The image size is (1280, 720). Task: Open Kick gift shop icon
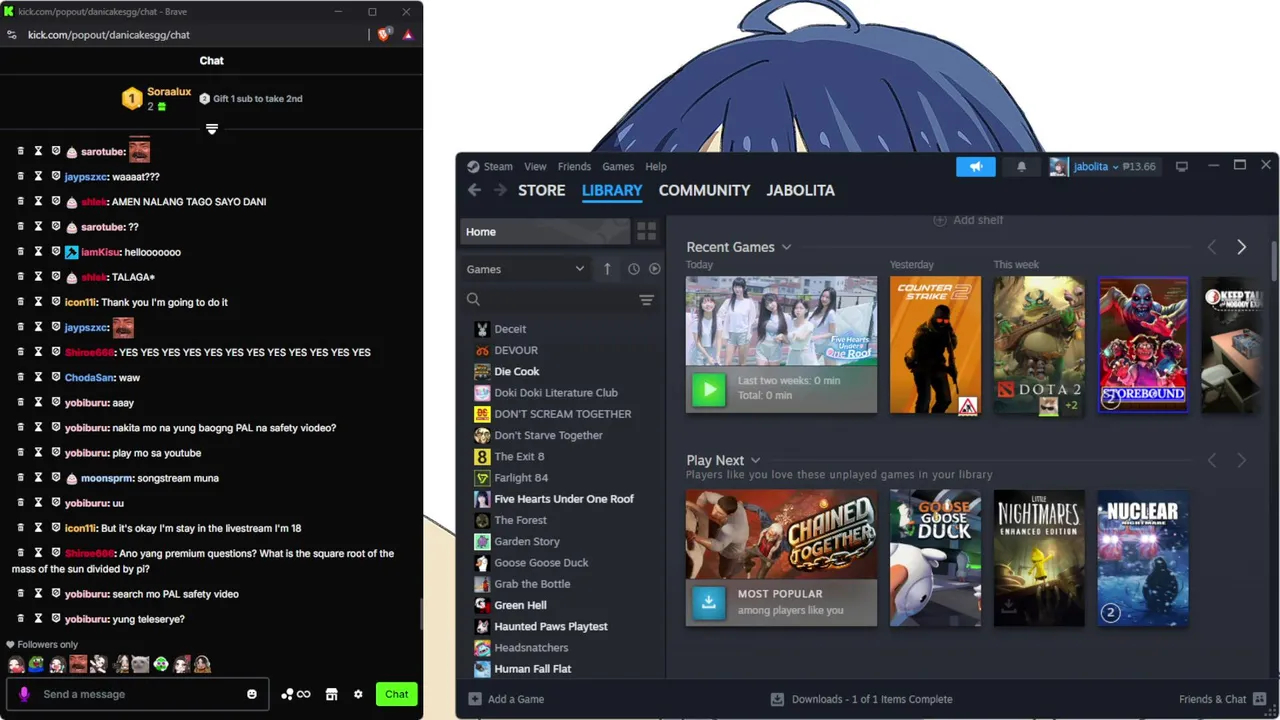click(x=332, y=694)
